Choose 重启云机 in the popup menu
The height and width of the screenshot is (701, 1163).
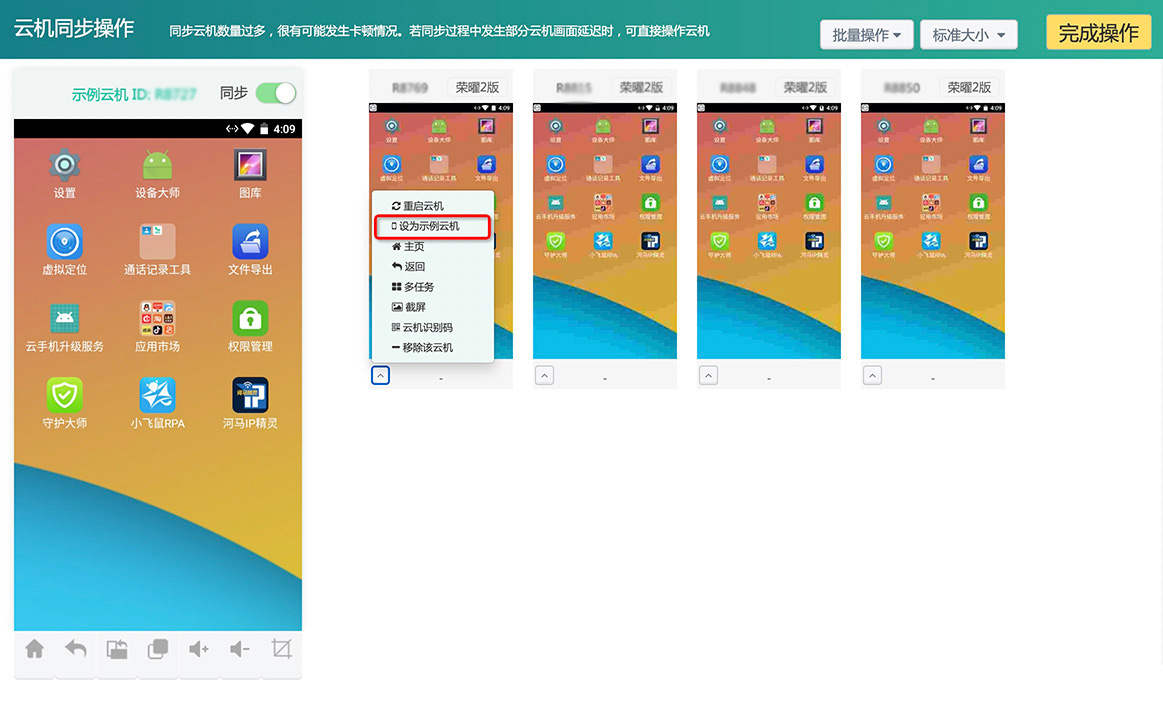[423, 206]
